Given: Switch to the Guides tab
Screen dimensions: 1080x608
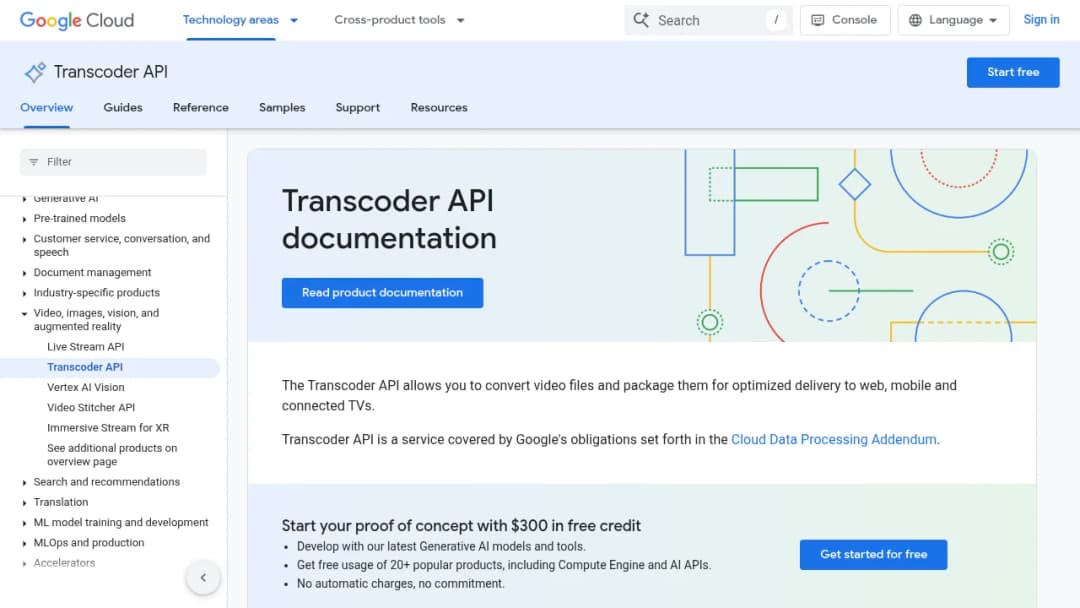Looking at the screenshot, I should click(123, 107).
